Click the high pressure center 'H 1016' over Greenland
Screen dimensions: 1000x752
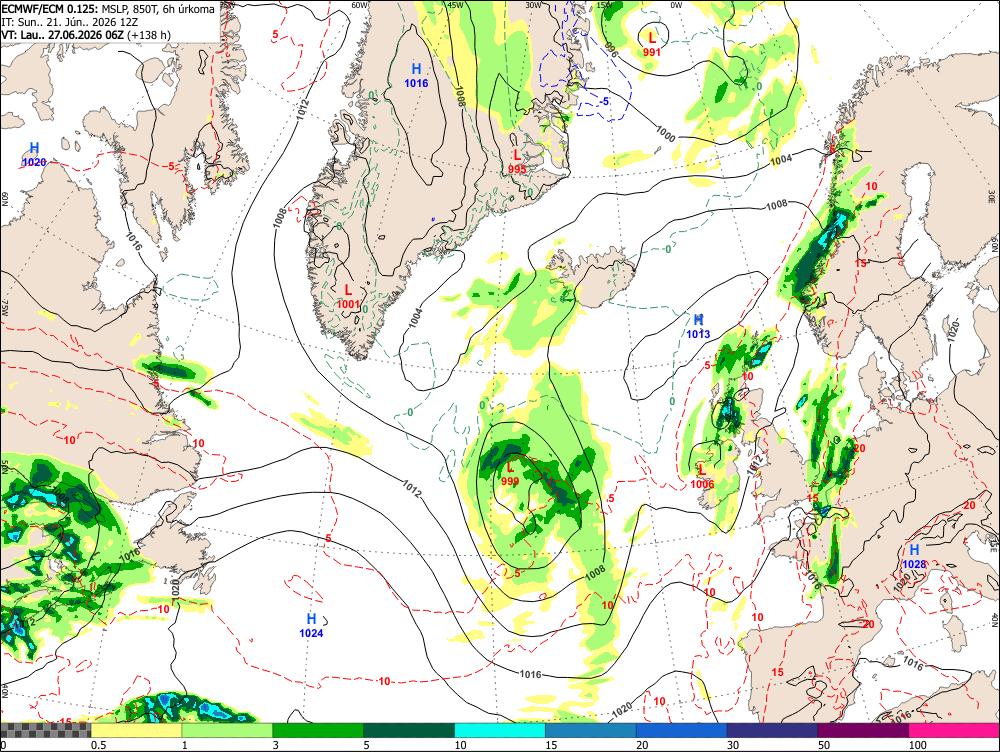pos(416,75)
